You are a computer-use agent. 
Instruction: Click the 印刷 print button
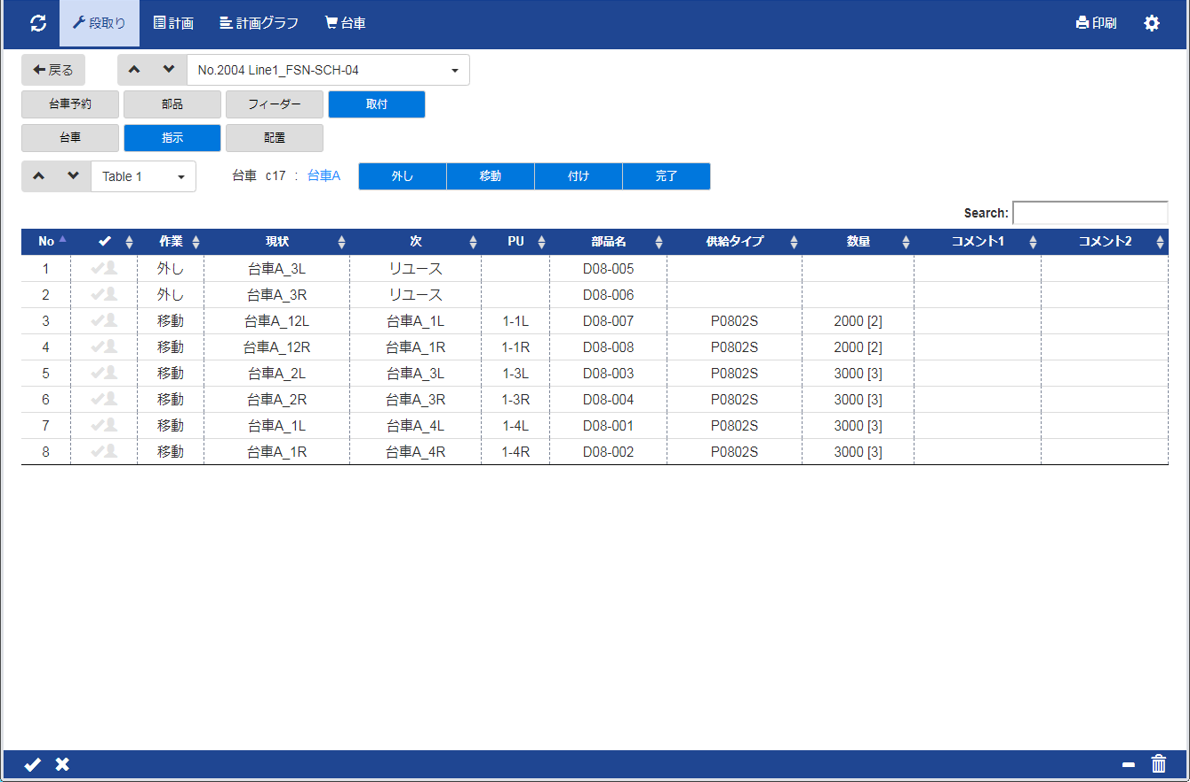point(1096,23)
